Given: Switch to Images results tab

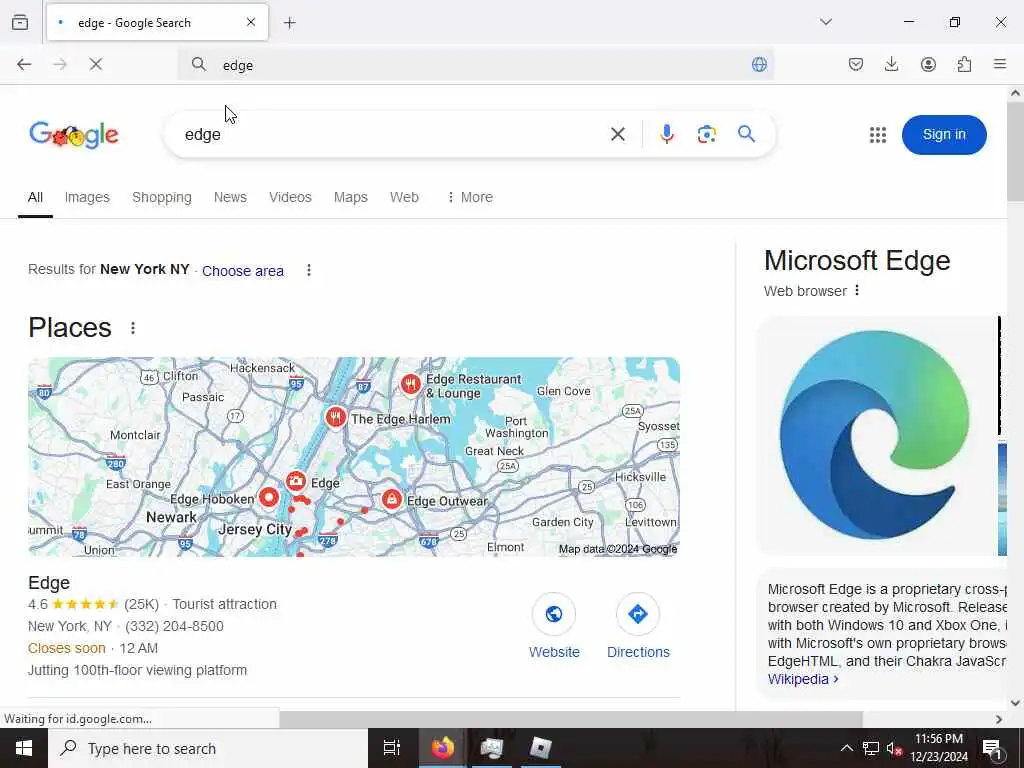Looking at the screenshot, I should 87,197.
